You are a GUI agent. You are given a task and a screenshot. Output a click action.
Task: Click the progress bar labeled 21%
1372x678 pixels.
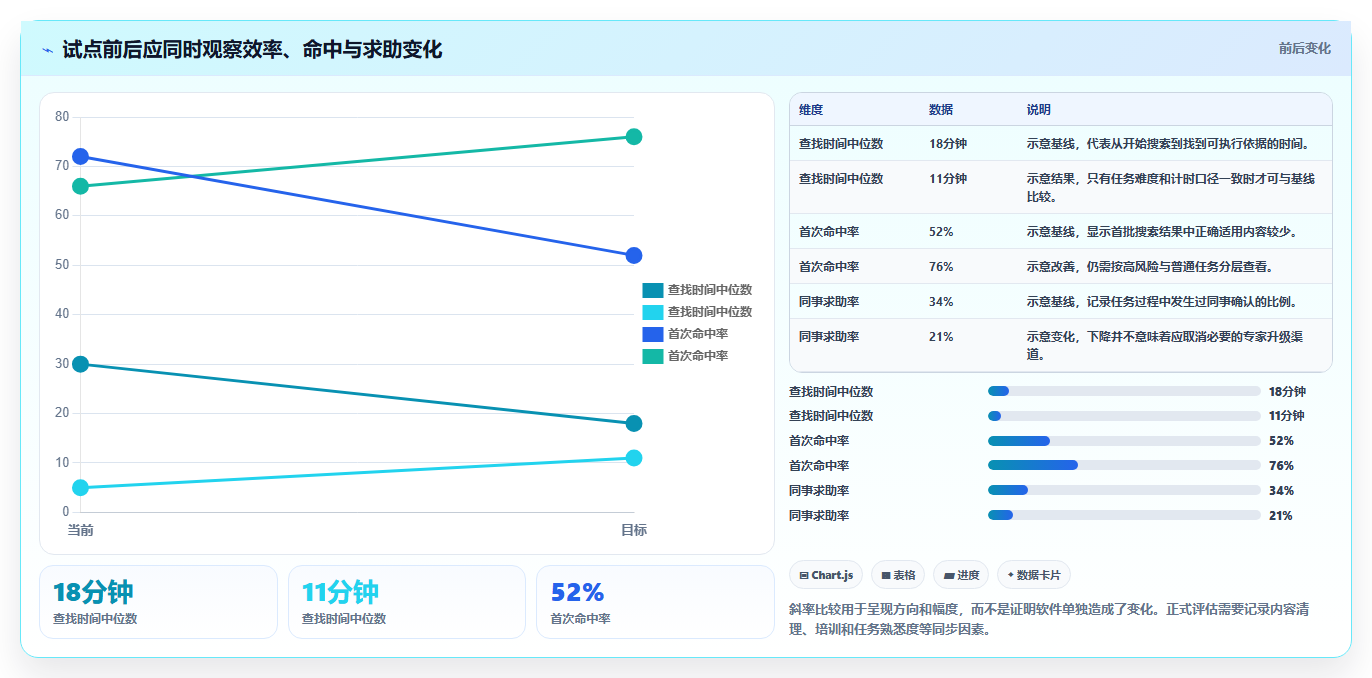1124,515
